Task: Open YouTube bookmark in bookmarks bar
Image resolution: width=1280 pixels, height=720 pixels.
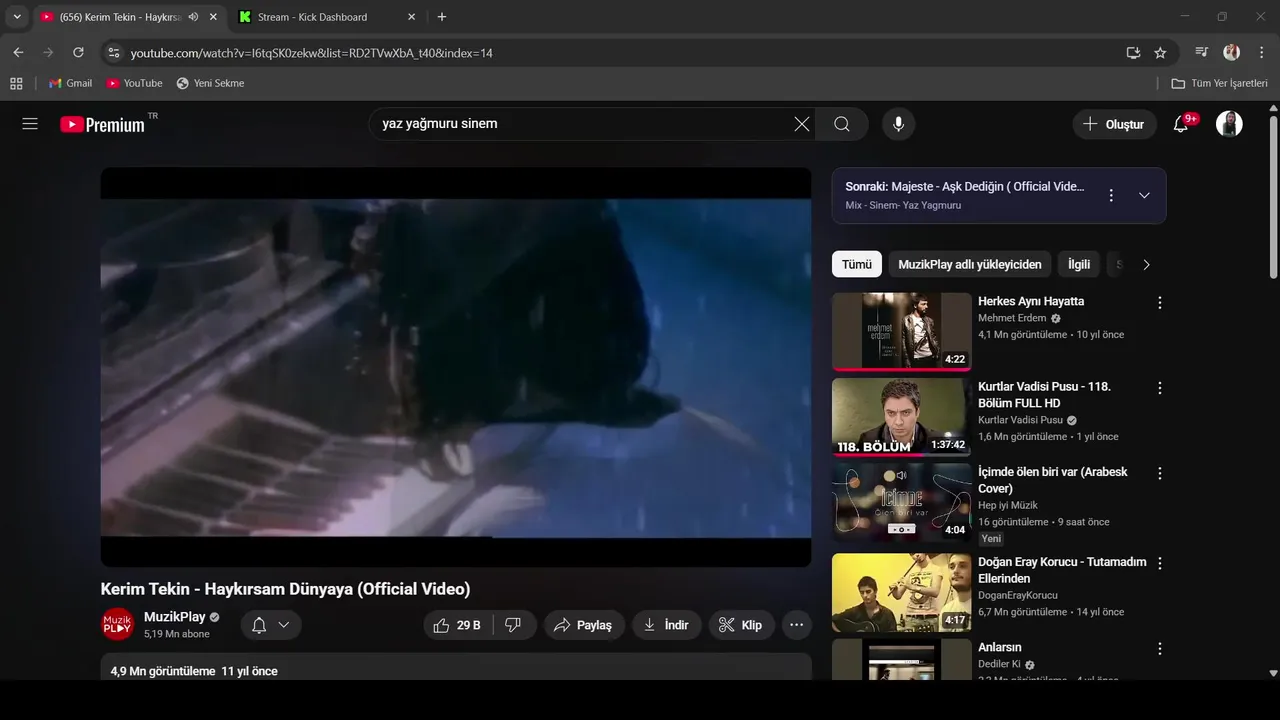Action: point(134,83)
